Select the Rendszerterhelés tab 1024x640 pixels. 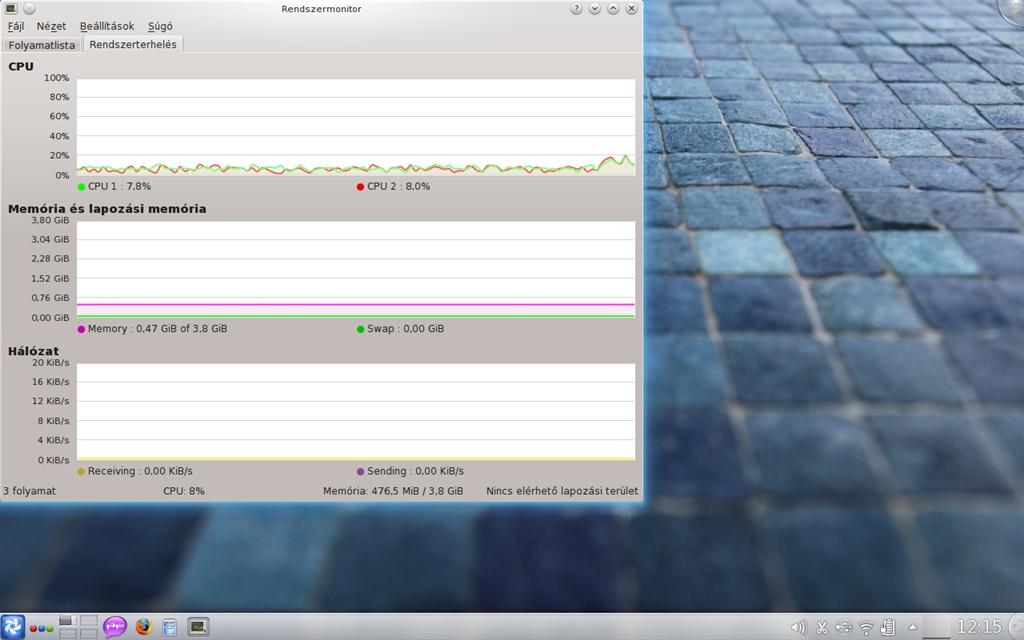coord(133,44)
